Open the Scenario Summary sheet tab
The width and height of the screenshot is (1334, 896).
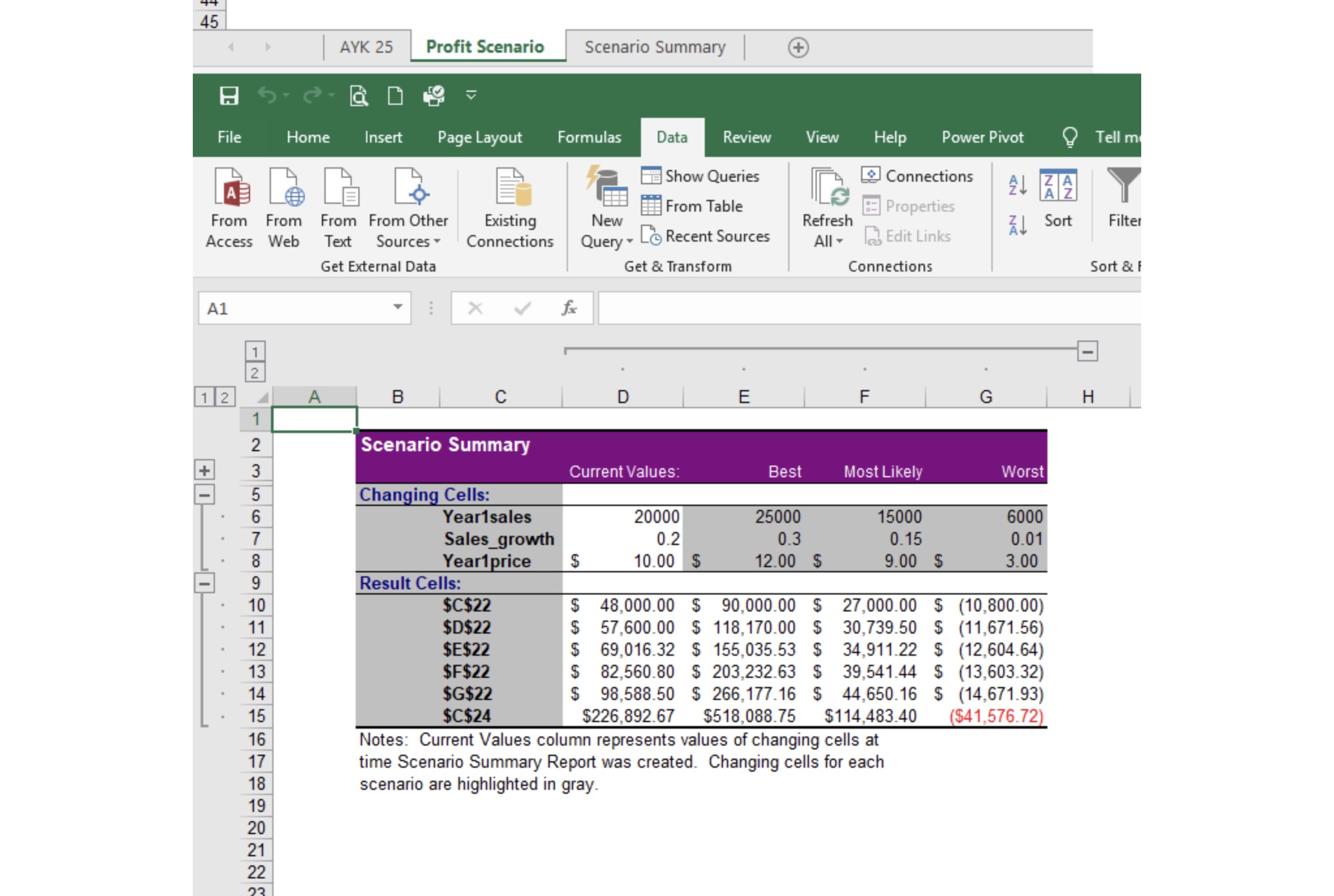point(655,47)
